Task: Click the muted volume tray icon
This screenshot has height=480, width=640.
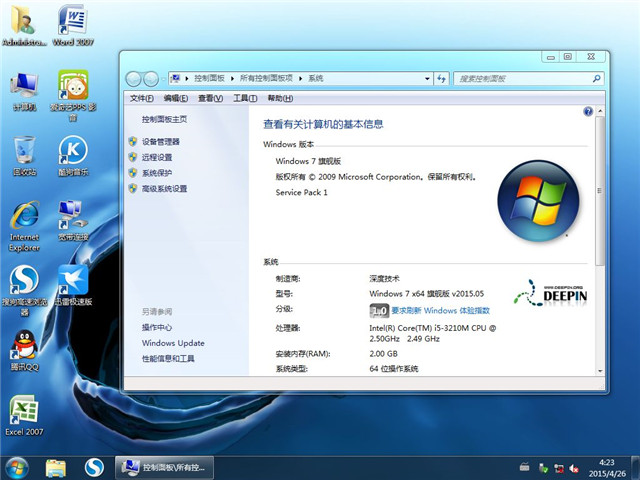Action: coord(574,468)
